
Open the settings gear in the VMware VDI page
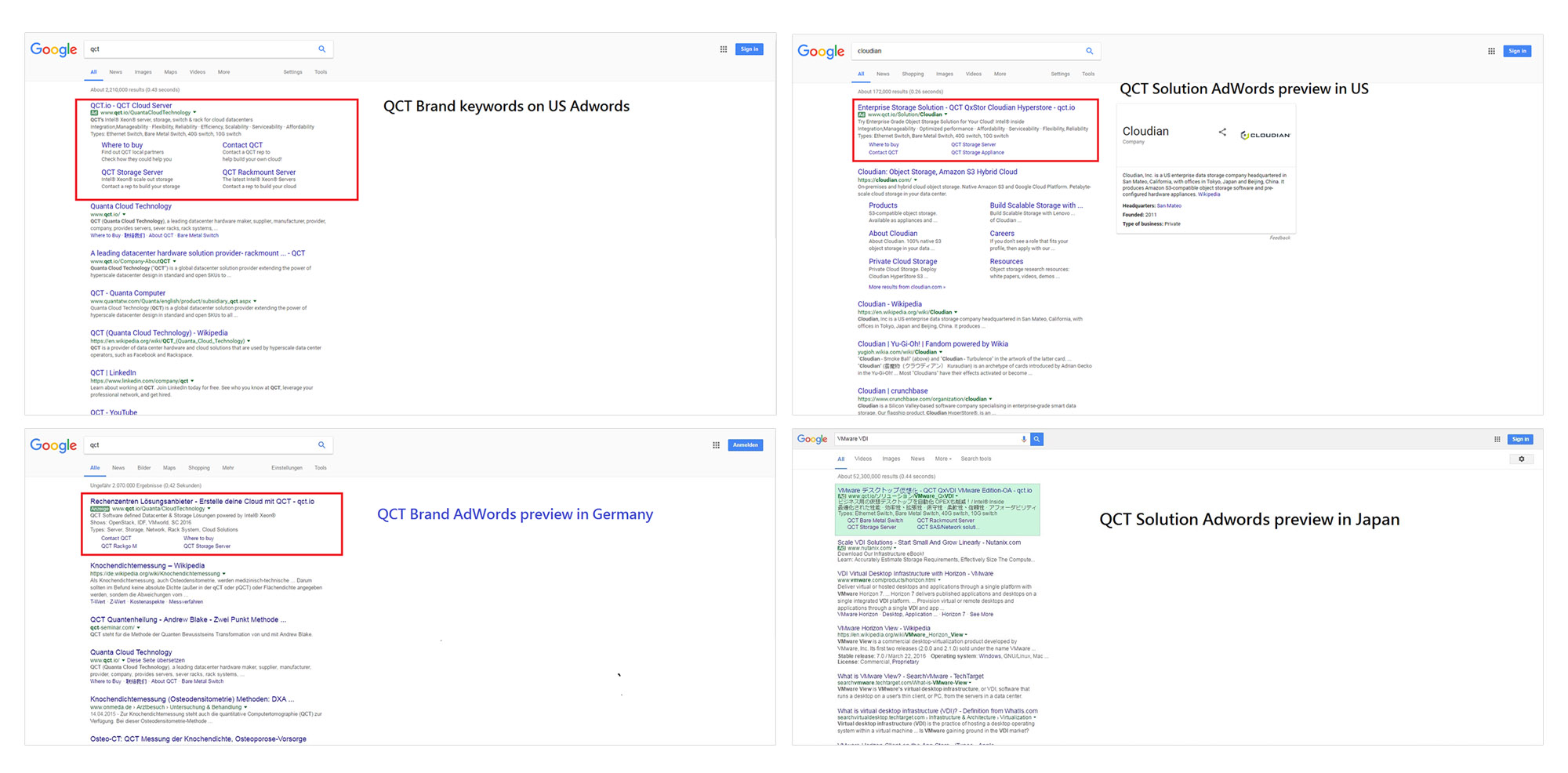(x=1522, y=459)
